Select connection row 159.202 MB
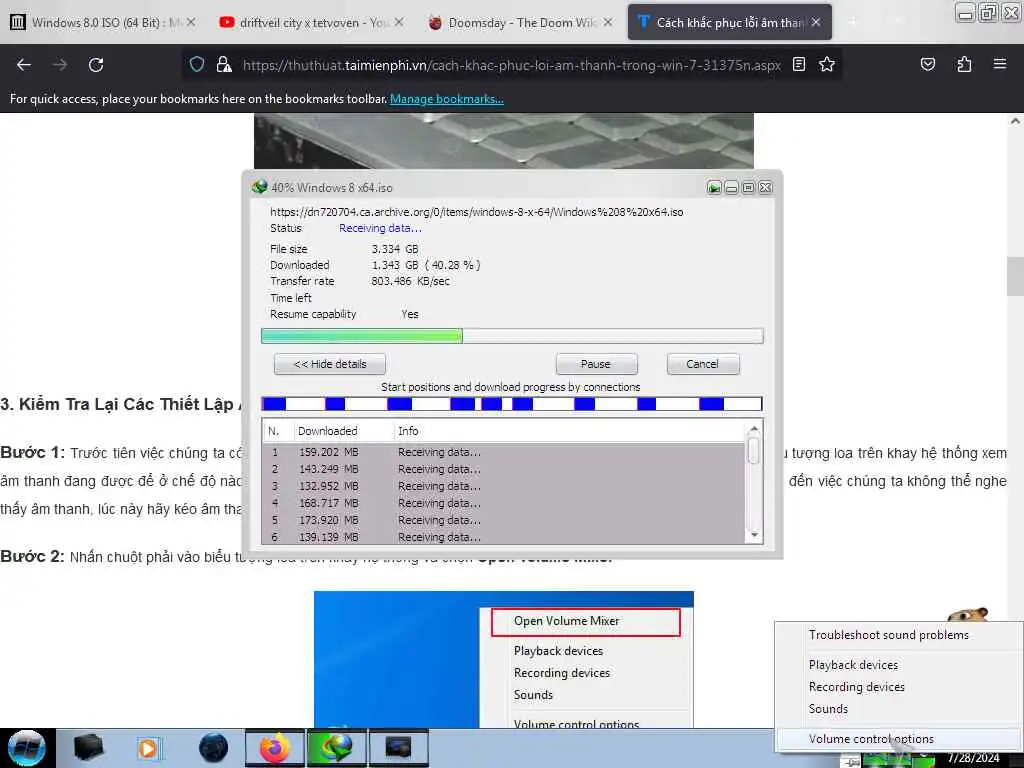 pyautogui.click(x=503, y=453)
